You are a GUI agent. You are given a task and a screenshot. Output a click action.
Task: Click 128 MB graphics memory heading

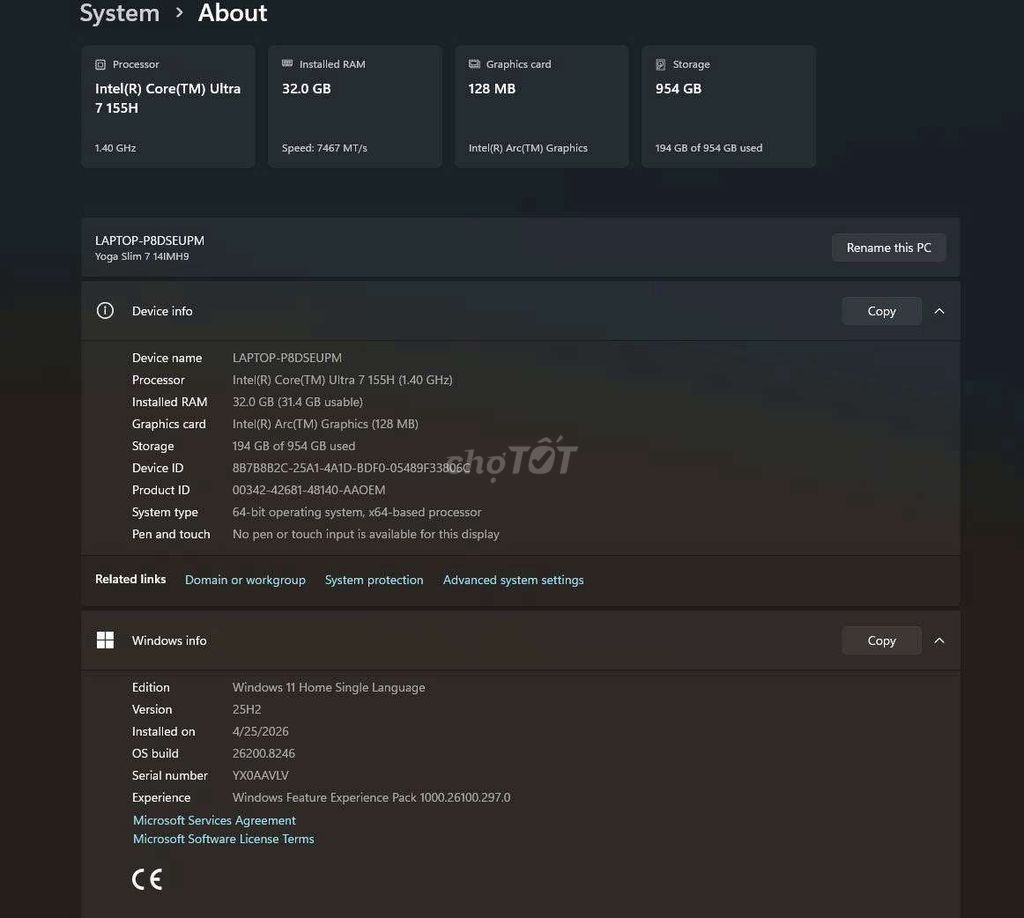point(492,89)
